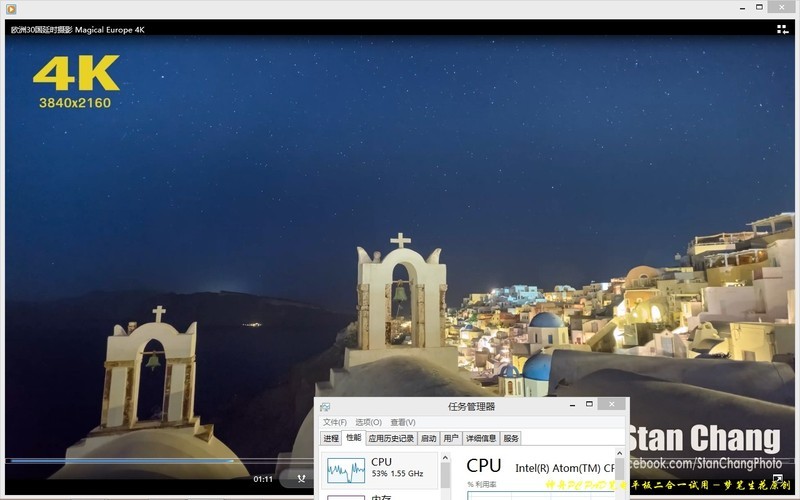The height and width of the screenshot is (500, 800).
Task: Click the CPU details pane scrollbar thumb
Action: 619,468
